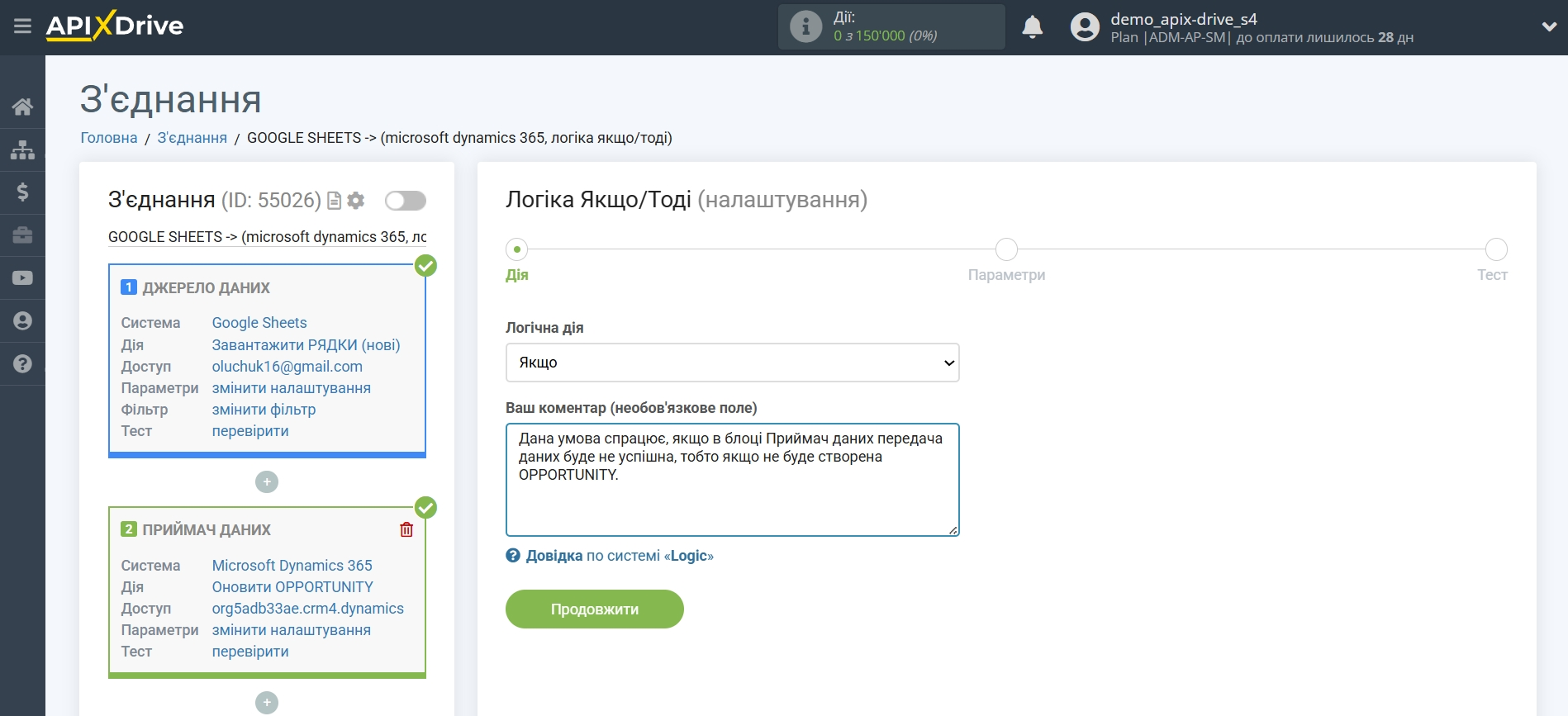Open the notifications bell
This screenshot has width=1568, height=716.
coord(1032,27)
